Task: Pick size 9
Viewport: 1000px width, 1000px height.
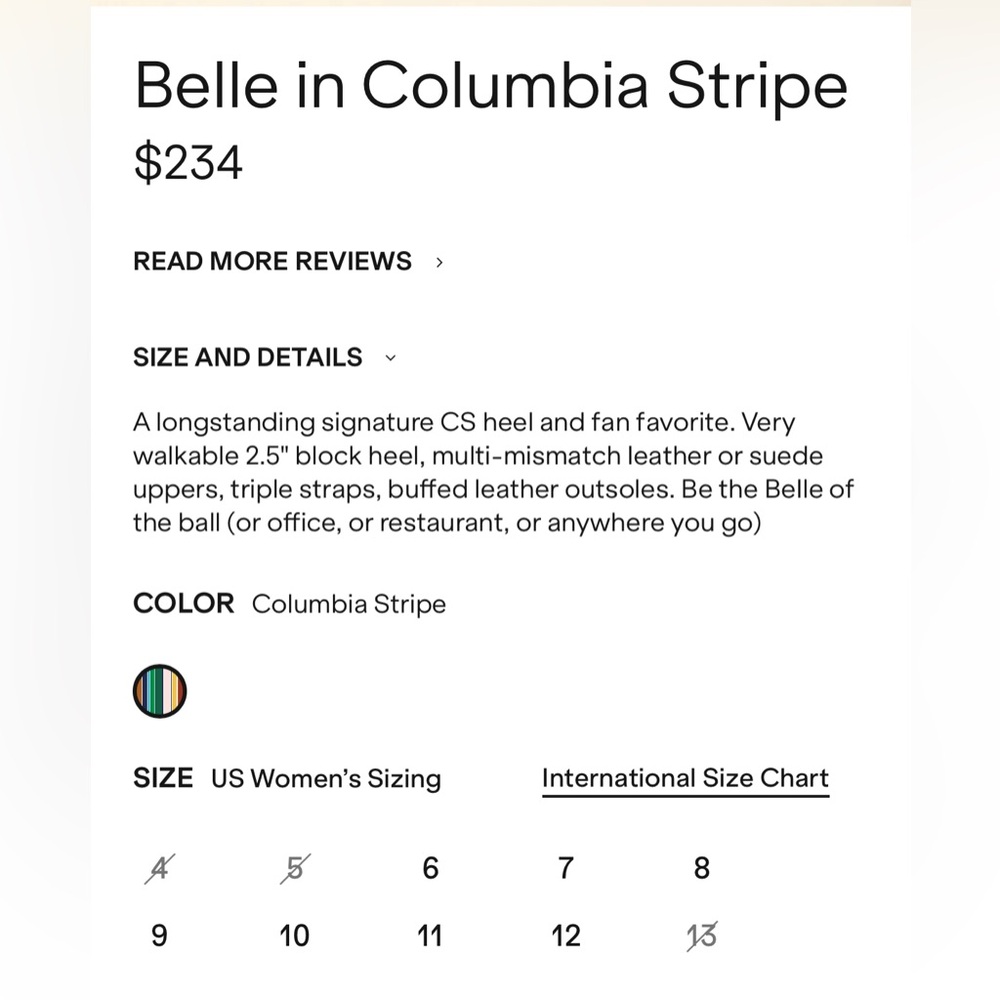Action: point(159,936)
